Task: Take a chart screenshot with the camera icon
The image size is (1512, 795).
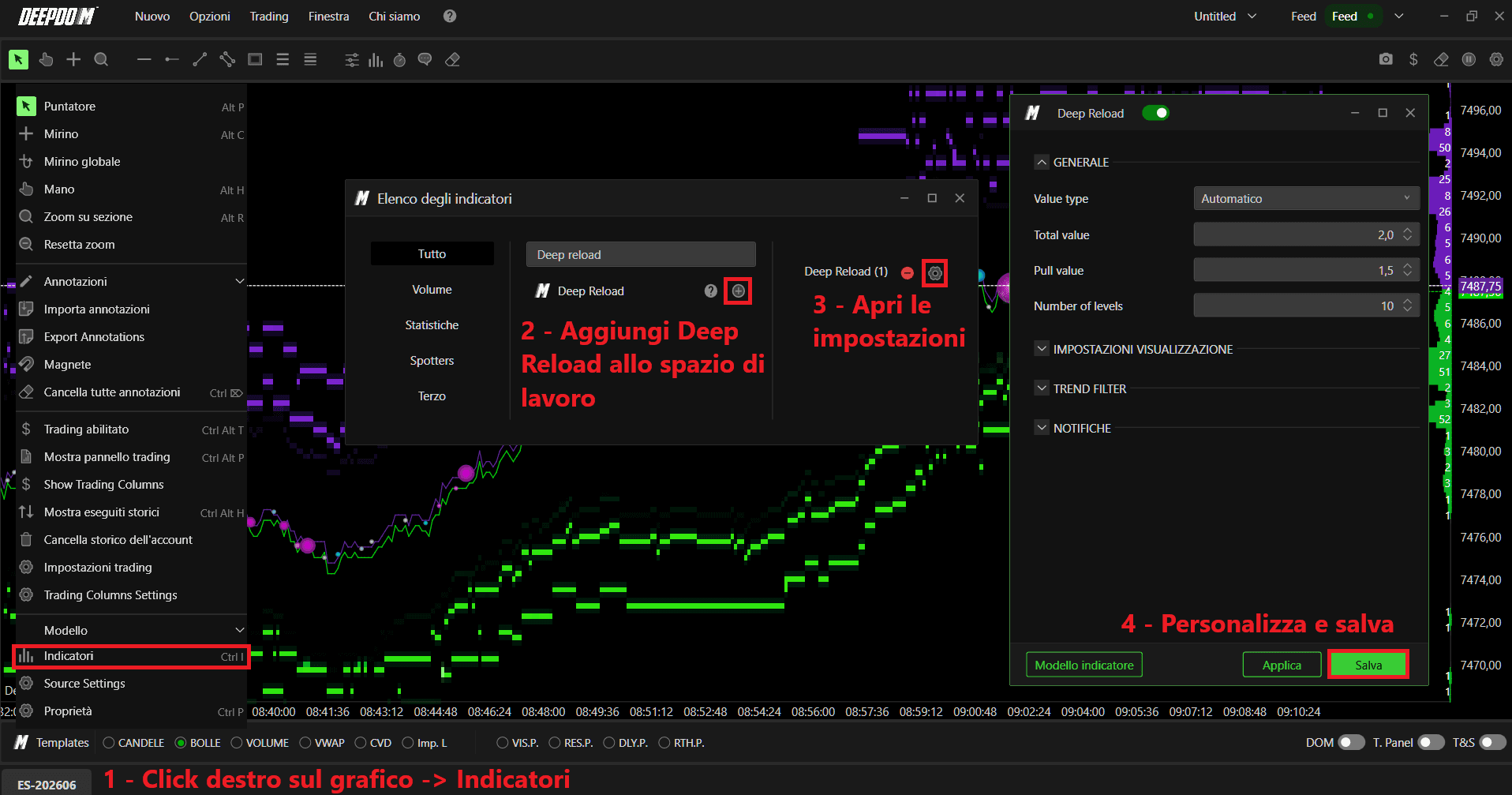Action: click(x=1386, y=59)
